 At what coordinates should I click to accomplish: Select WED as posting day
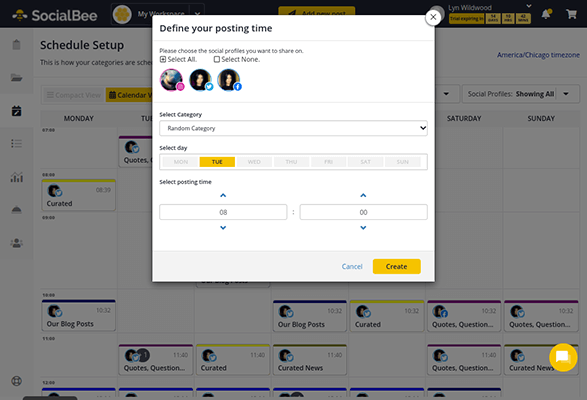(x=254, y=162)
